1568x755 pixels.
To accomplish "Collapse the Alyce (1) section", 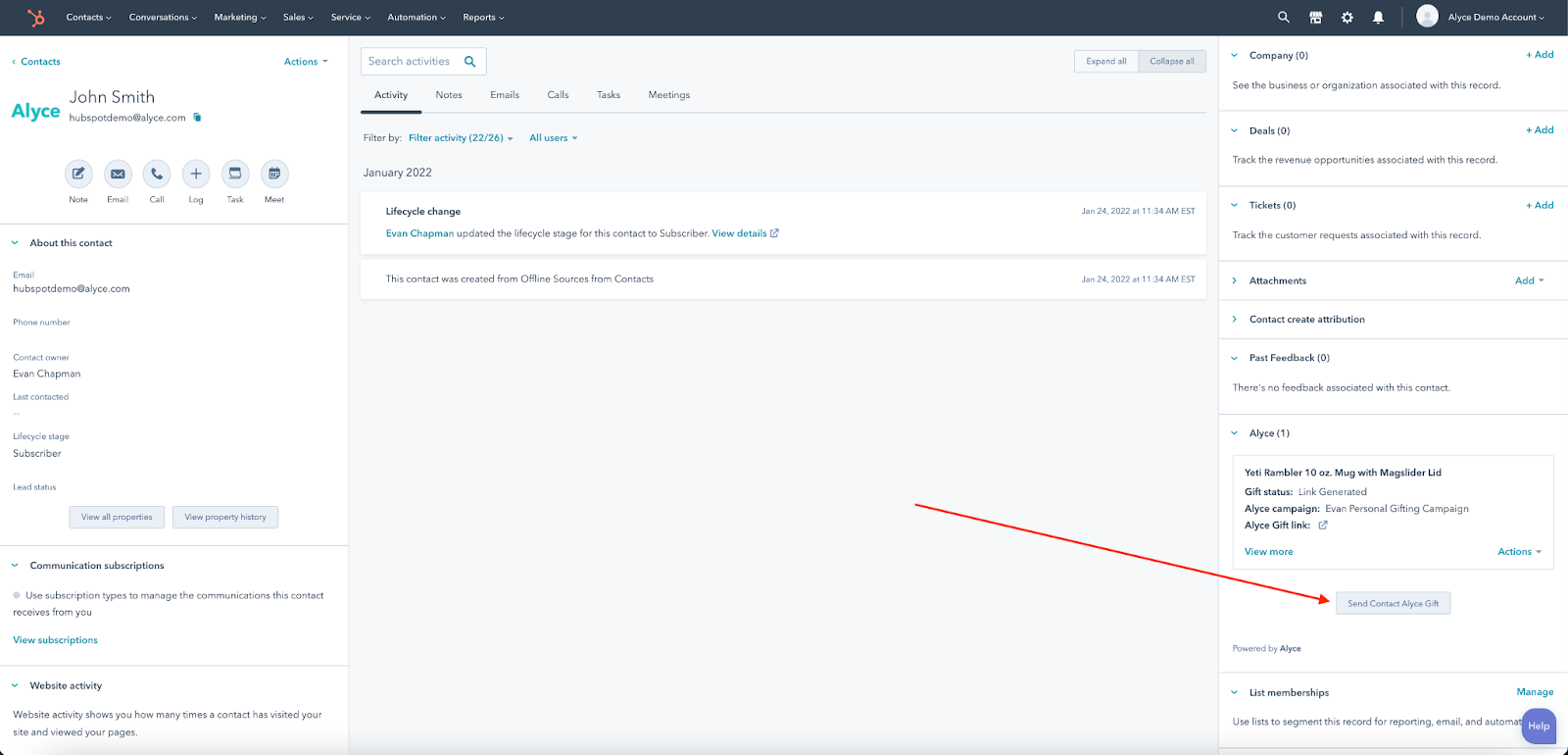I will click(1235, 433).
